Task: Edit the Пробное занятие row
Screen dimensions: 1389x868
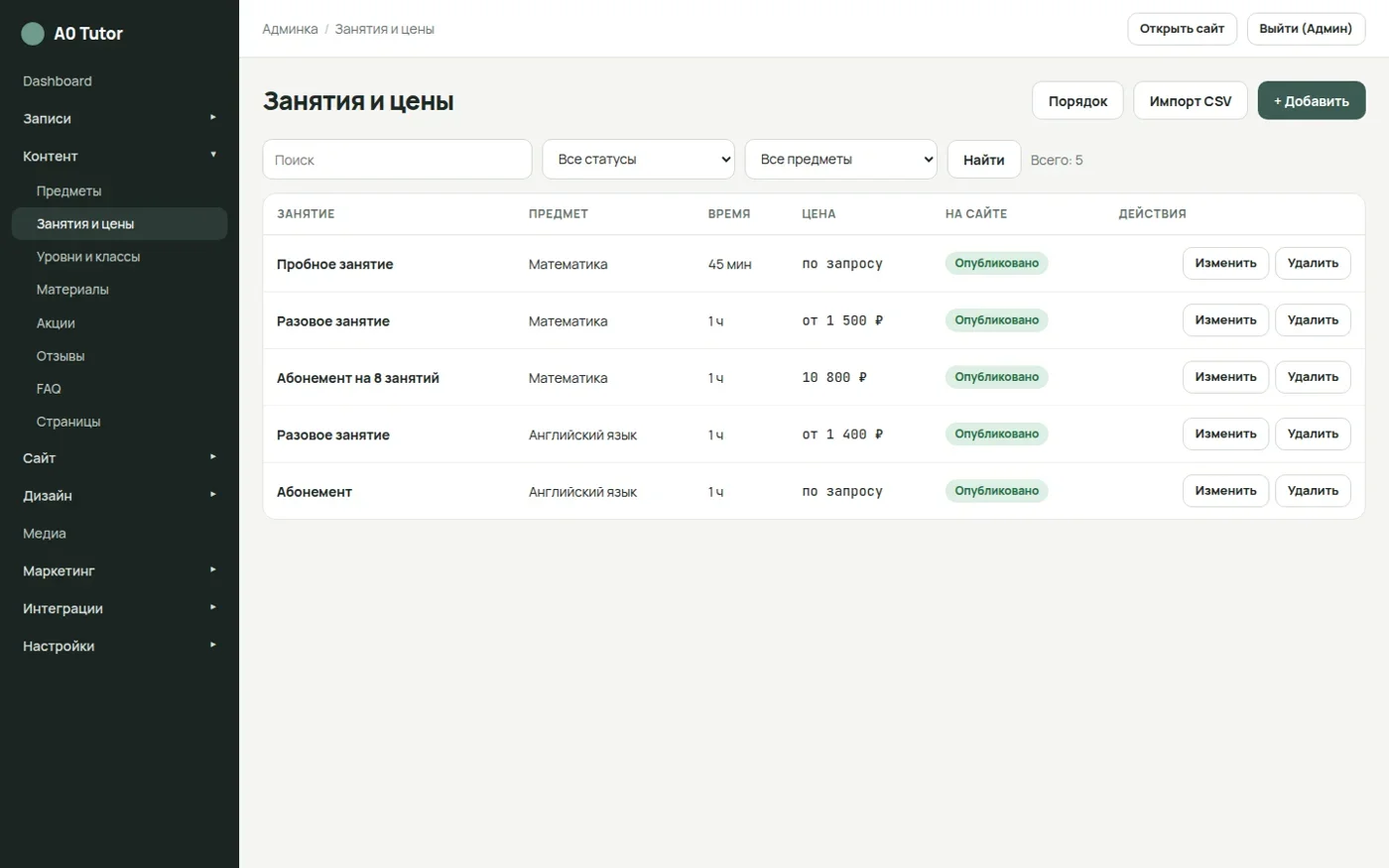Action: pyautogui.click(x=1225, y=264)
